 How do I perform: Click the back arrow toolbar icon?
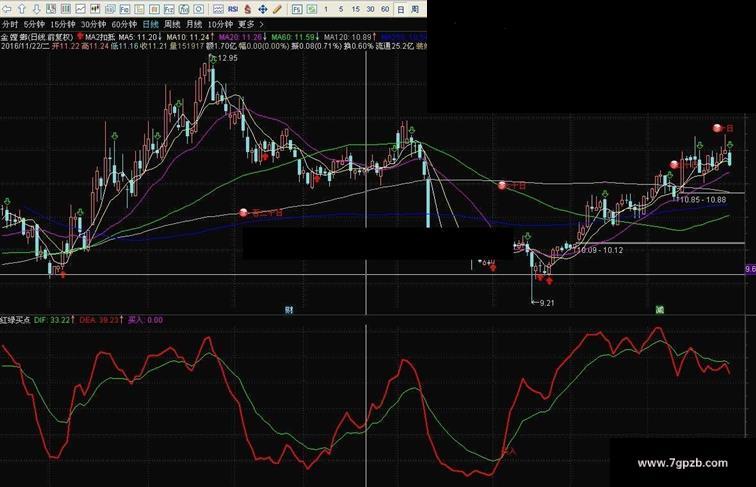point(7,9)
